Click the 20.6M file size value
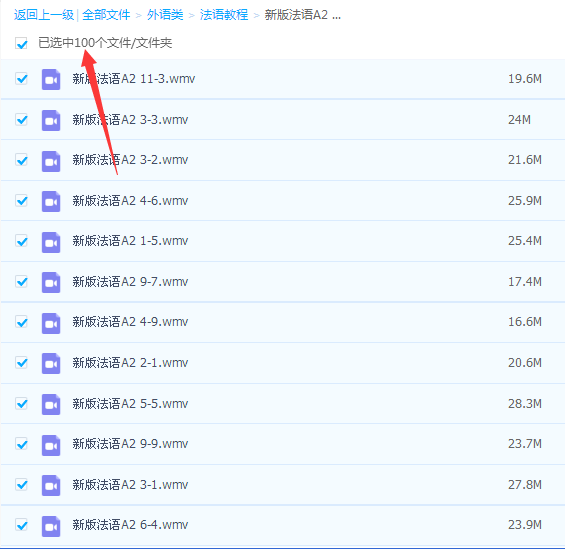The width and height of the screenshot is (565, 549). (525, 363)
